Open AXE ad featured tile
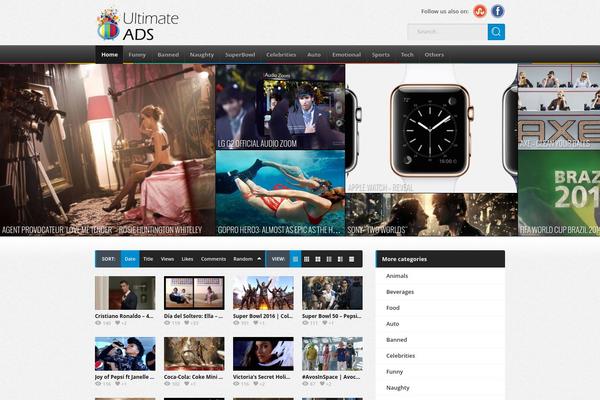 559,107
